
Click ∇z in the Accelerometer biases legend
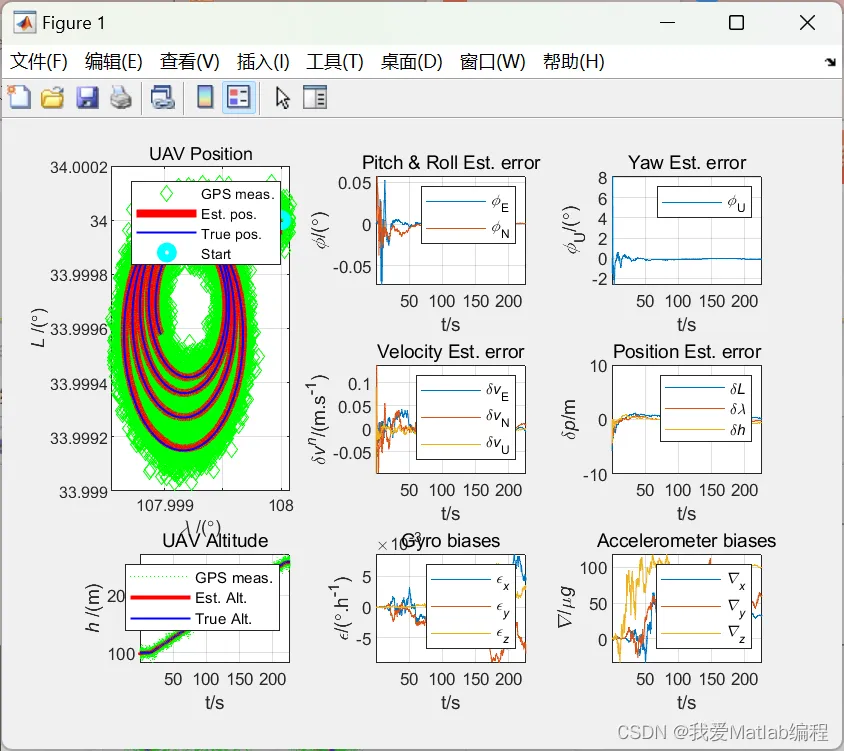[737, 634]
